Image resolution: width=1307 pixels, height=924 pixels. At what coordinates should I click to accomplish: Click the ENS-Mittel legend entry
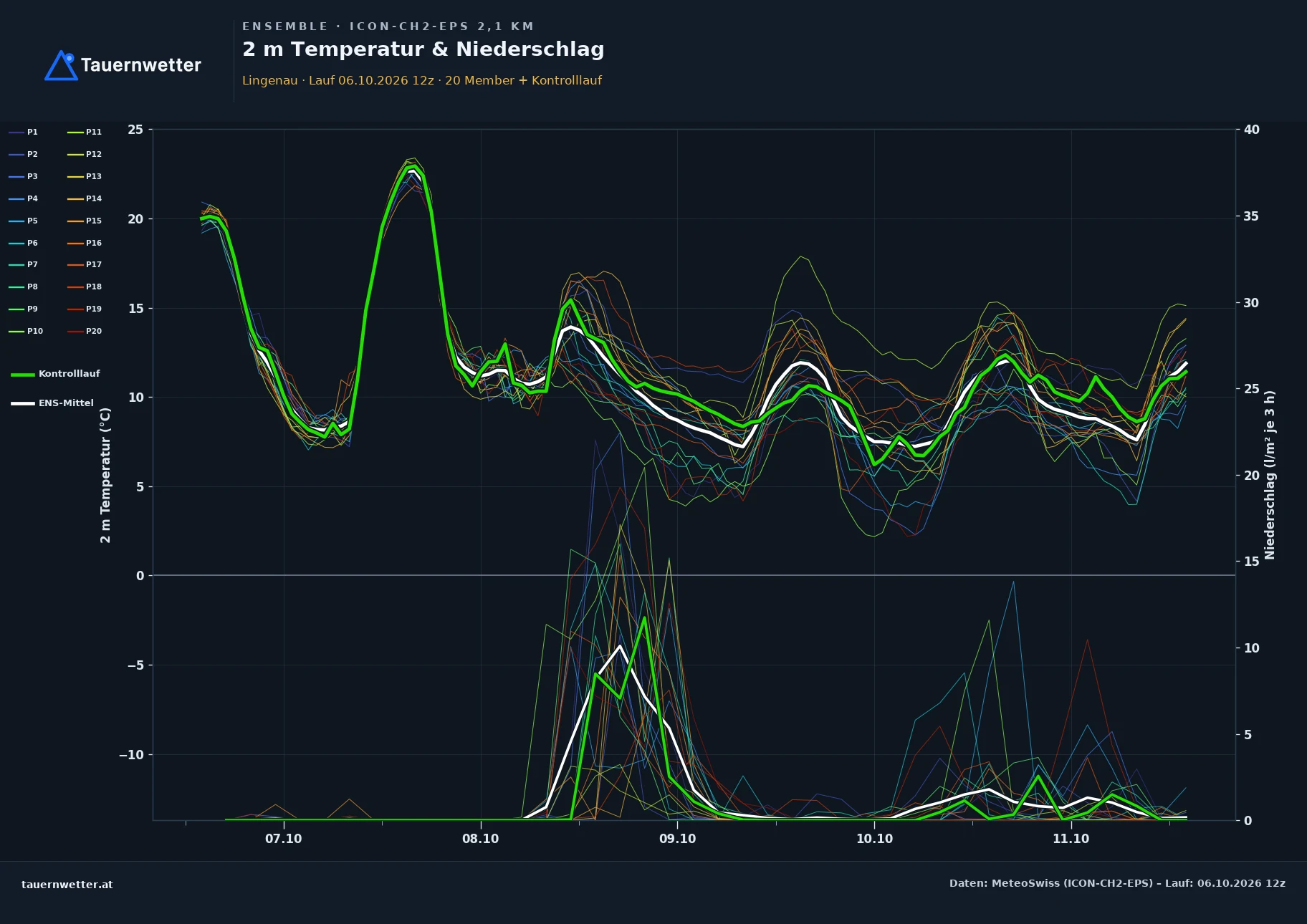(x=52, y=403)
